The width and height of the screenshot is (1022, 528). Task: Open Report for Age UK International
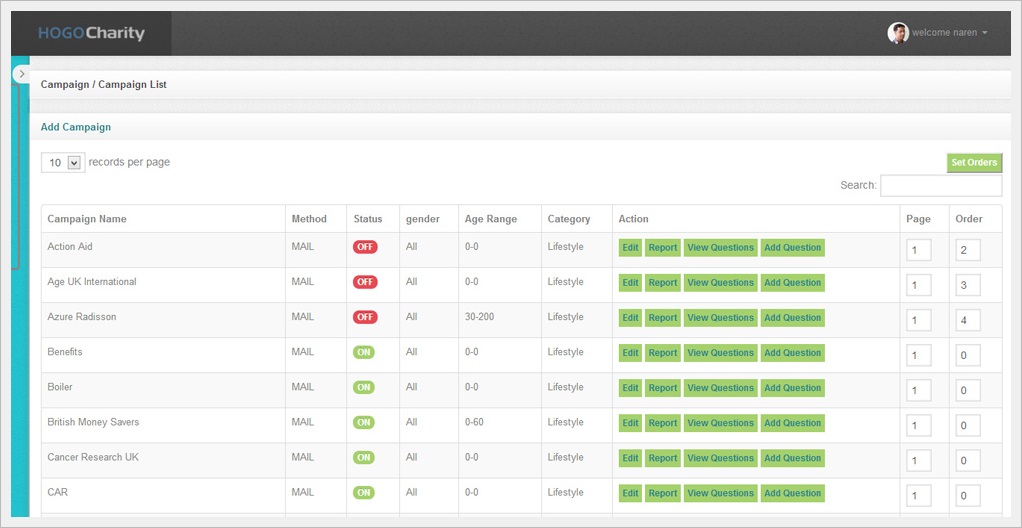[x=662, y=283]
